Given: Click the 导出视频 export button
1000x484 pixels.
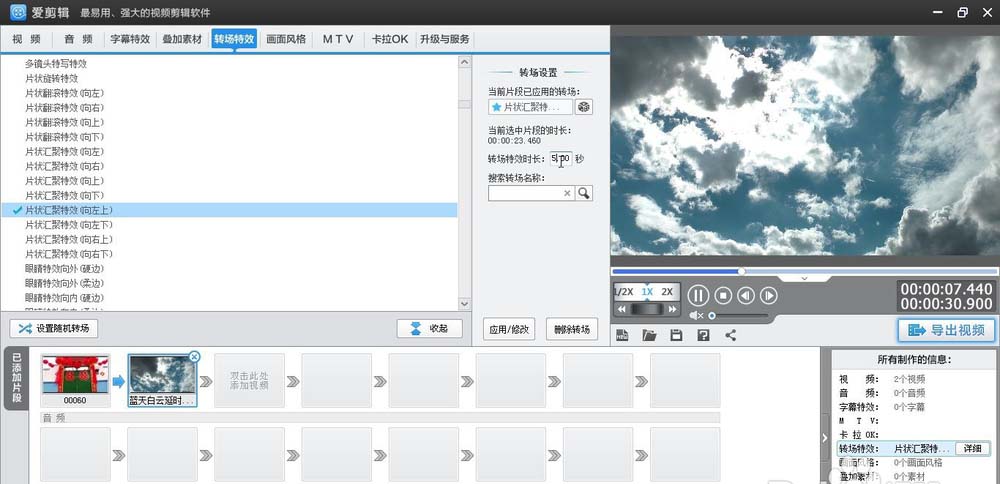Looking at the screenshot, I should click(x=946, y=331).
